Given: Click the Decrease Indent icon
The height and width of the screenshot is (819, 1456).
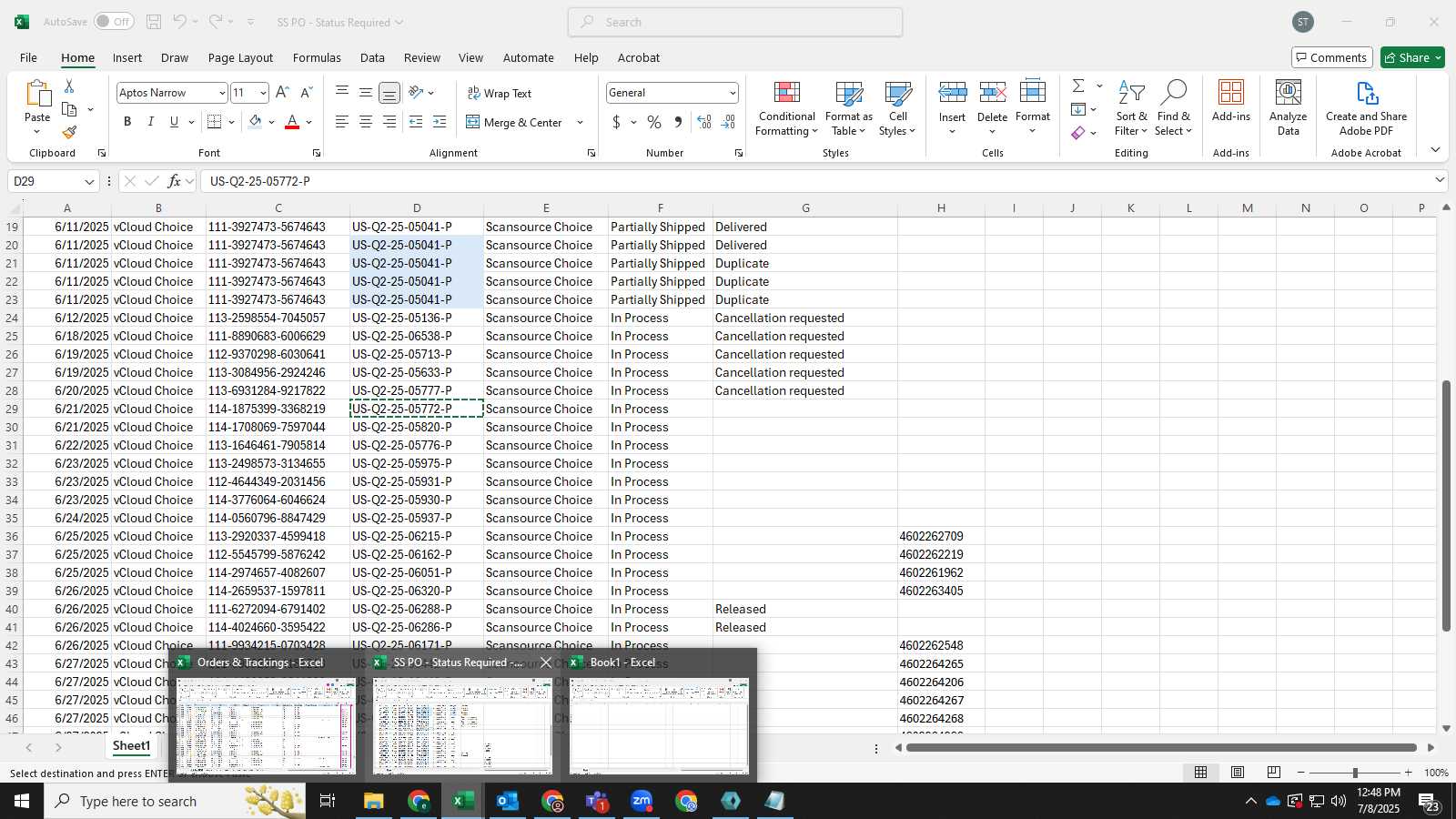Looking at the screenshot, I should pyautogui.click(x=416, y=122).
